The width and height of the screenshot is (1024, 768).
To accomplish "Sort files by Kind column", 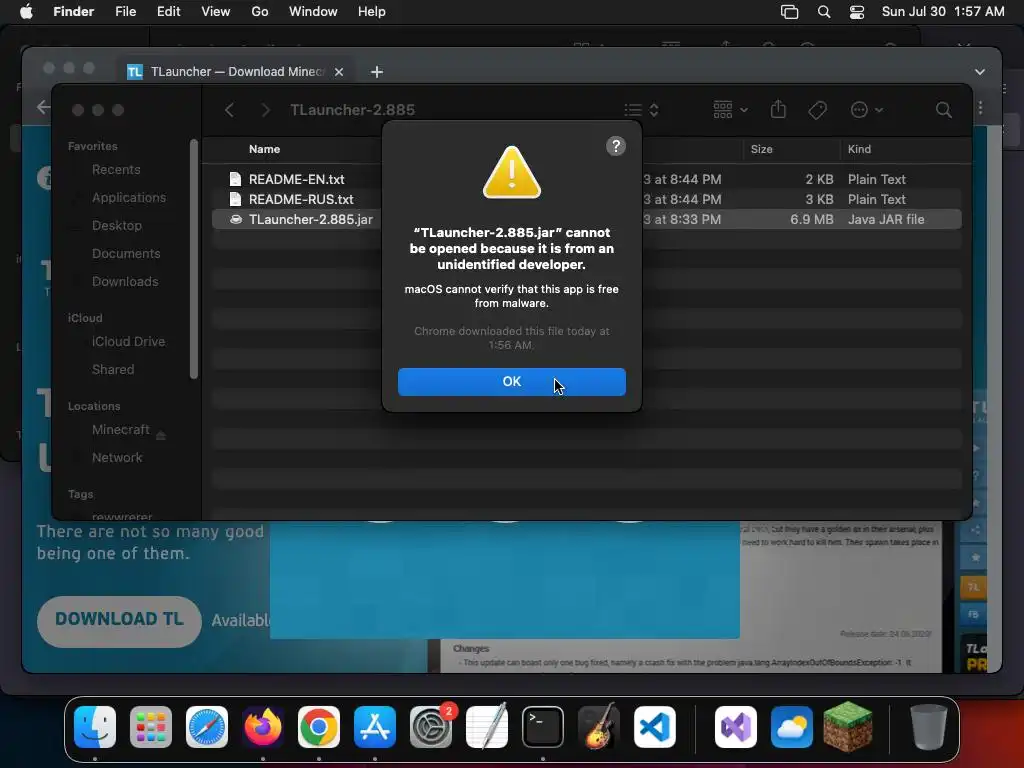I will click(859, 149).
